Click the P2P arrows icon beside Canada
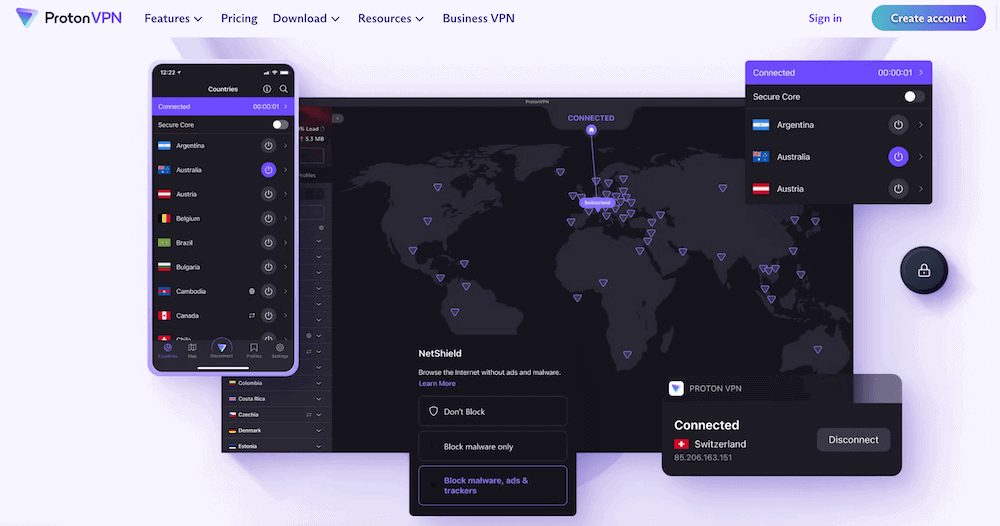The image size is (1000, 526). [252, 316]
